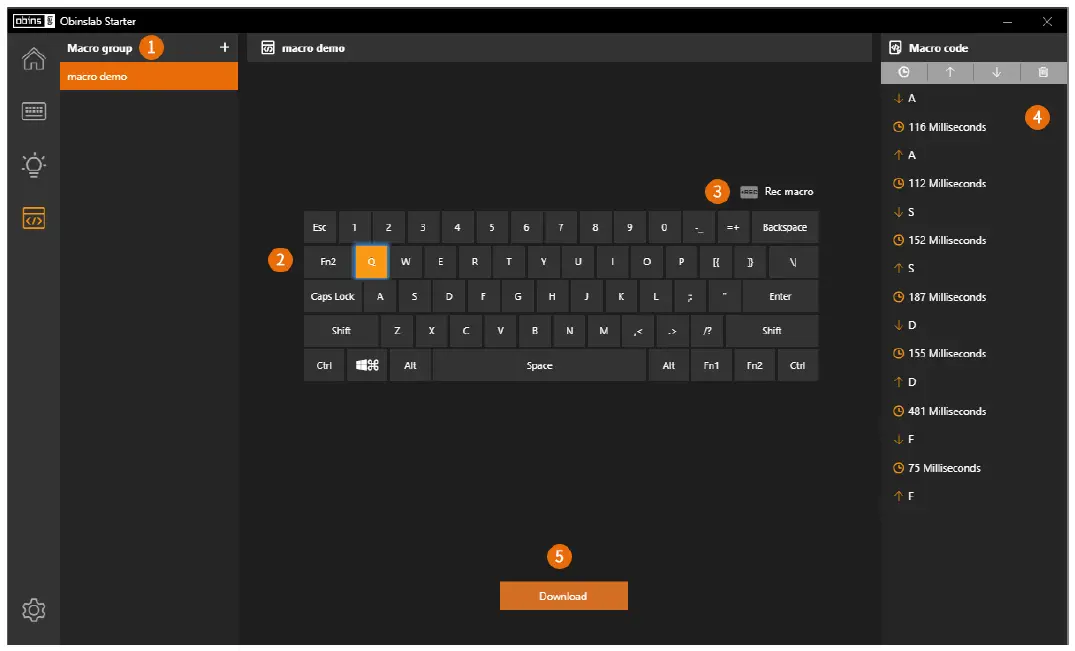Close the Obinslab Starter window
The width and height of the screenshot is (1075, 651).
click(x=1047, y=22)
